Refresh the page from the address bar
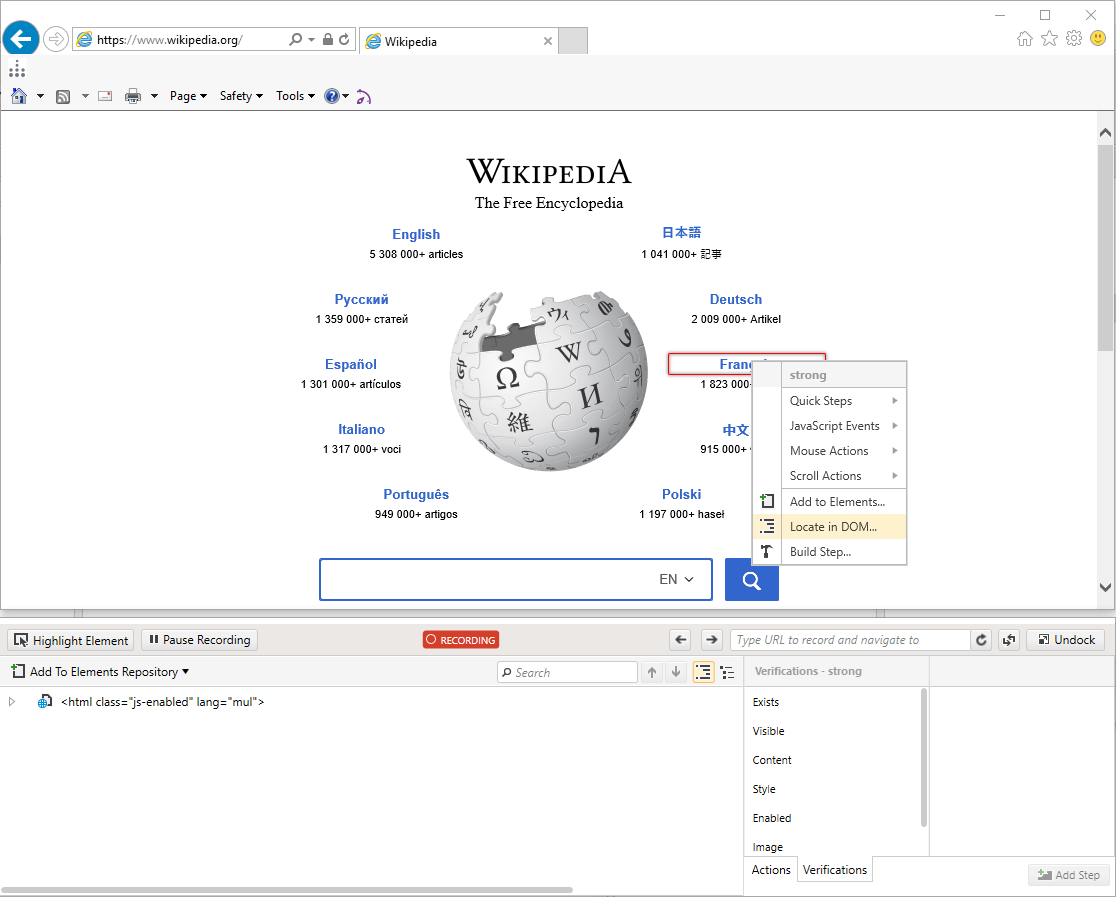The width and height of the screenshot is (1116, 897). point(344,39)
